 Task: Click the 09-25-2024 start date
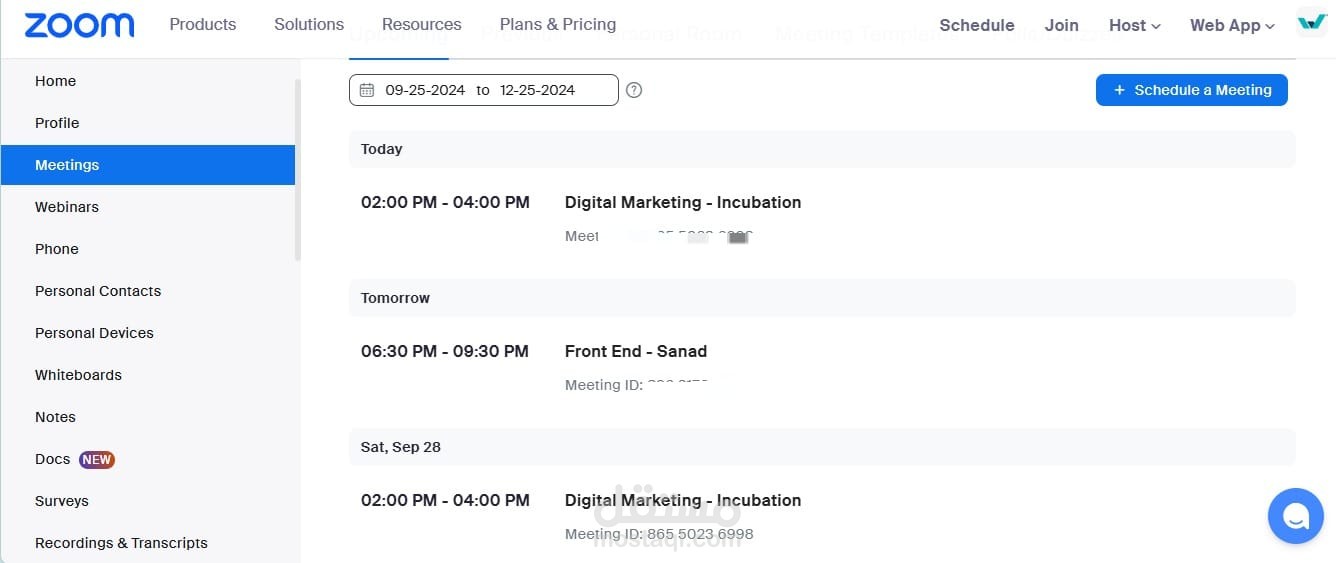pos(425,90)
